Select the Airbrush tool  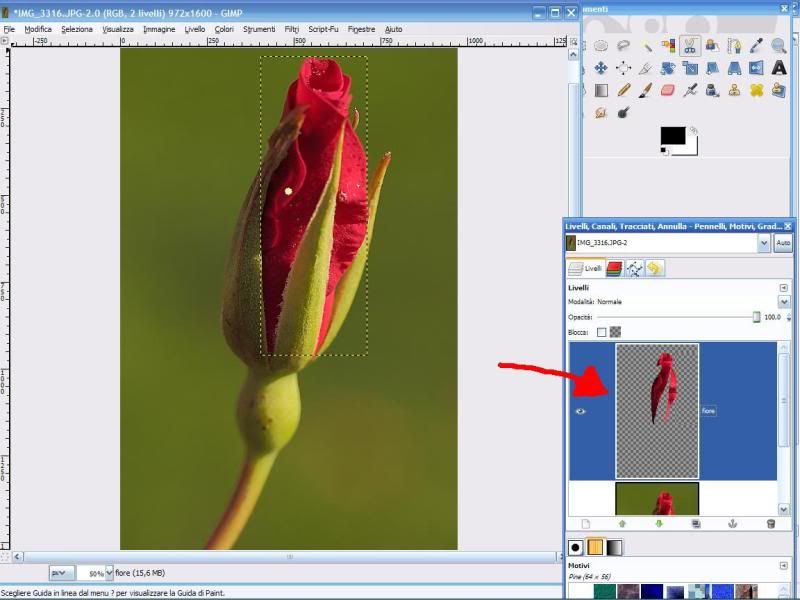coord(690,90)
